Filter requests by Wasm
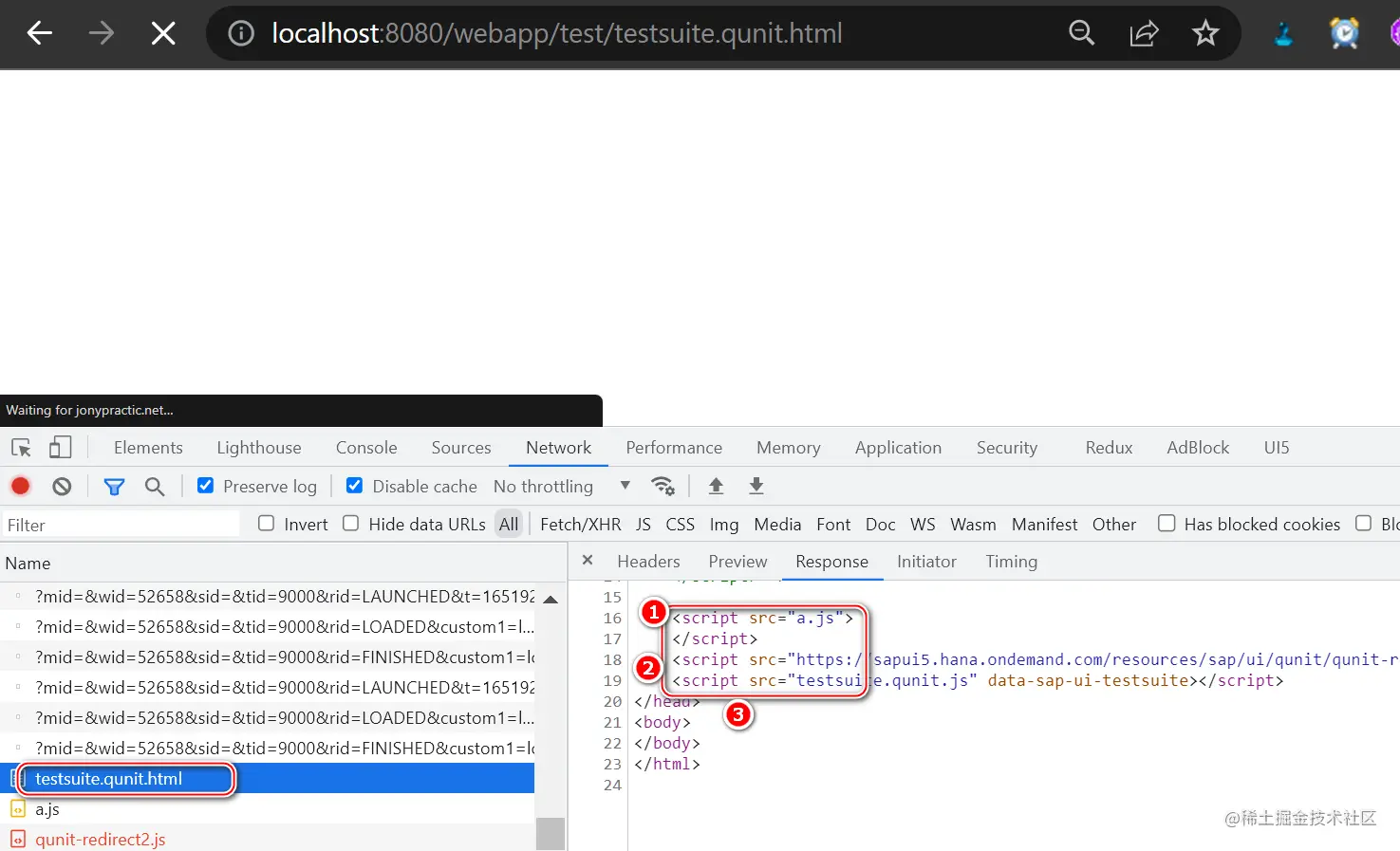The height and width of the screenshot is (851, 1400). (973, 524)
